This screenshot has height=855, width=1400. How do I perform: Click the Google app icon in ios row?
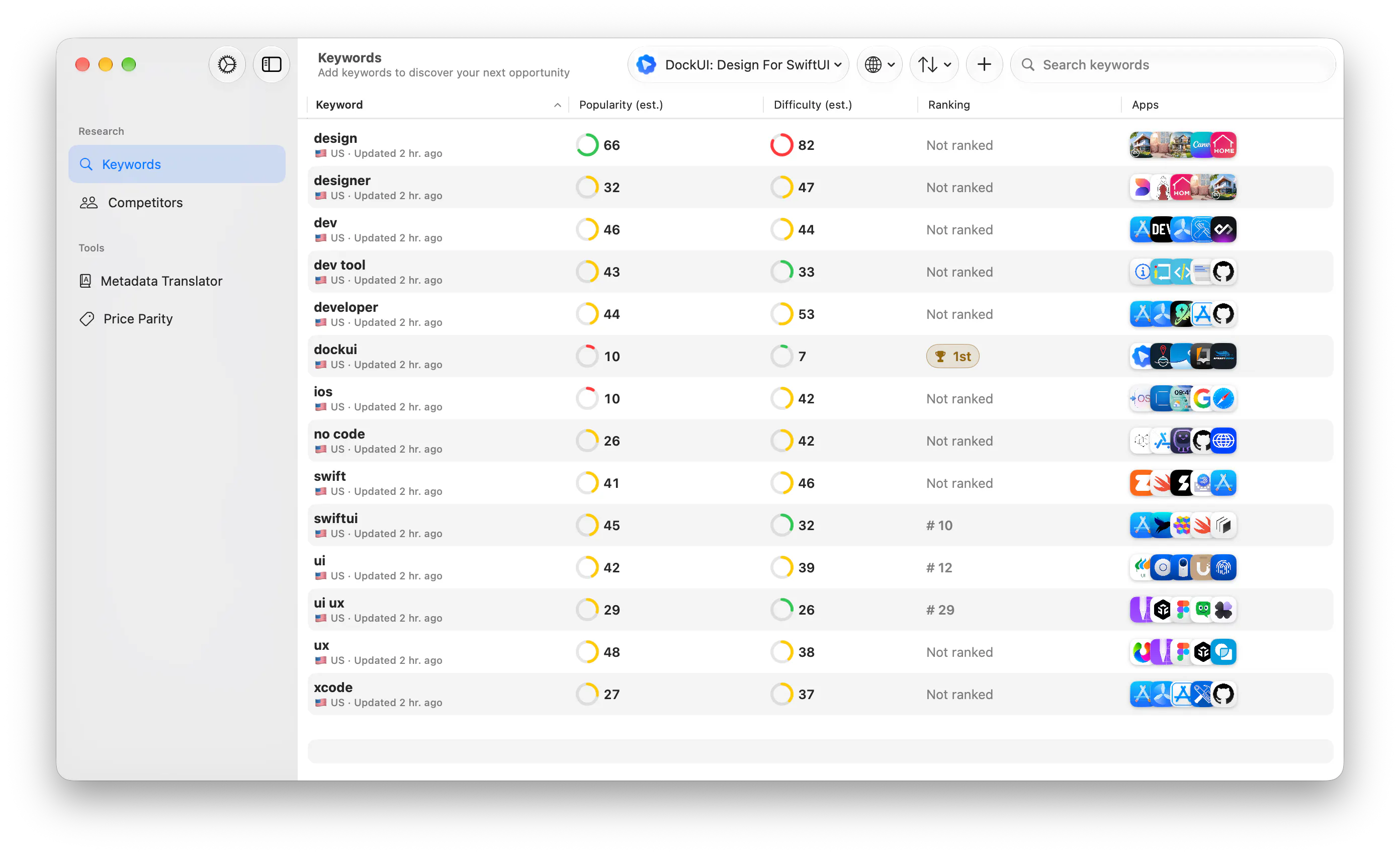coord(1202,398)
